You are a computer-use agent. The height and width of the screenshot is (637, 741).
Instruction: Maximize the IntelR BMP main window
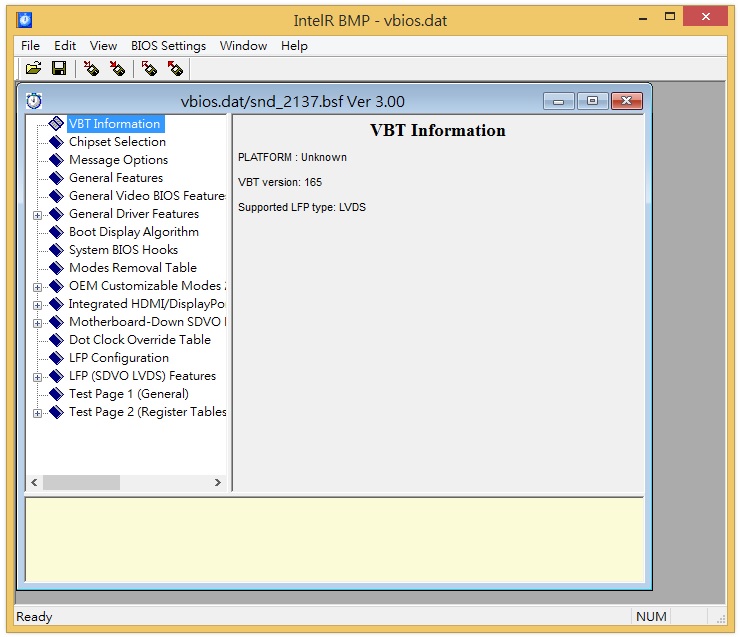(x=670, y=17)
